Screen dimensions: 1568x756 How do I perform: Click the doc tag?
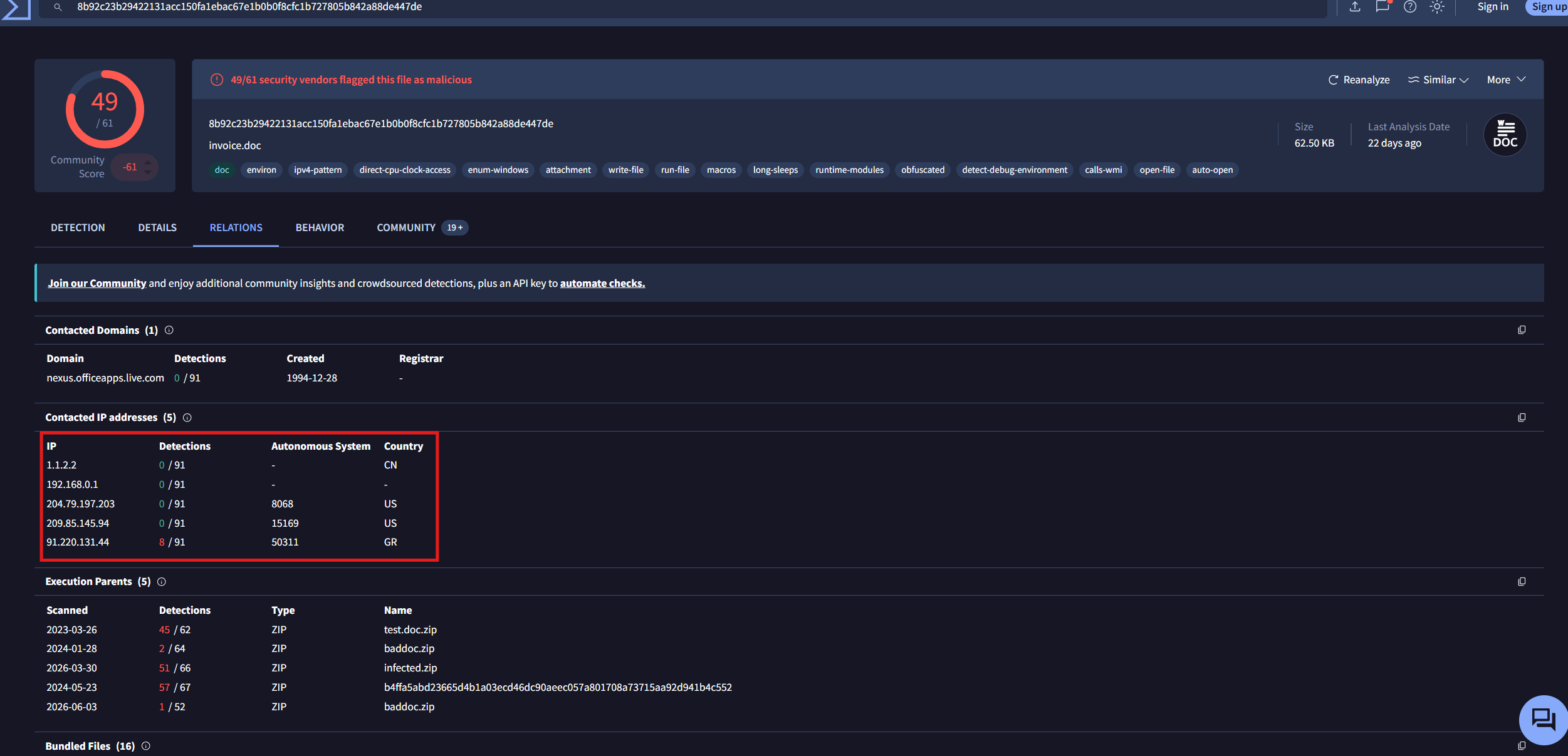(222, 170)
